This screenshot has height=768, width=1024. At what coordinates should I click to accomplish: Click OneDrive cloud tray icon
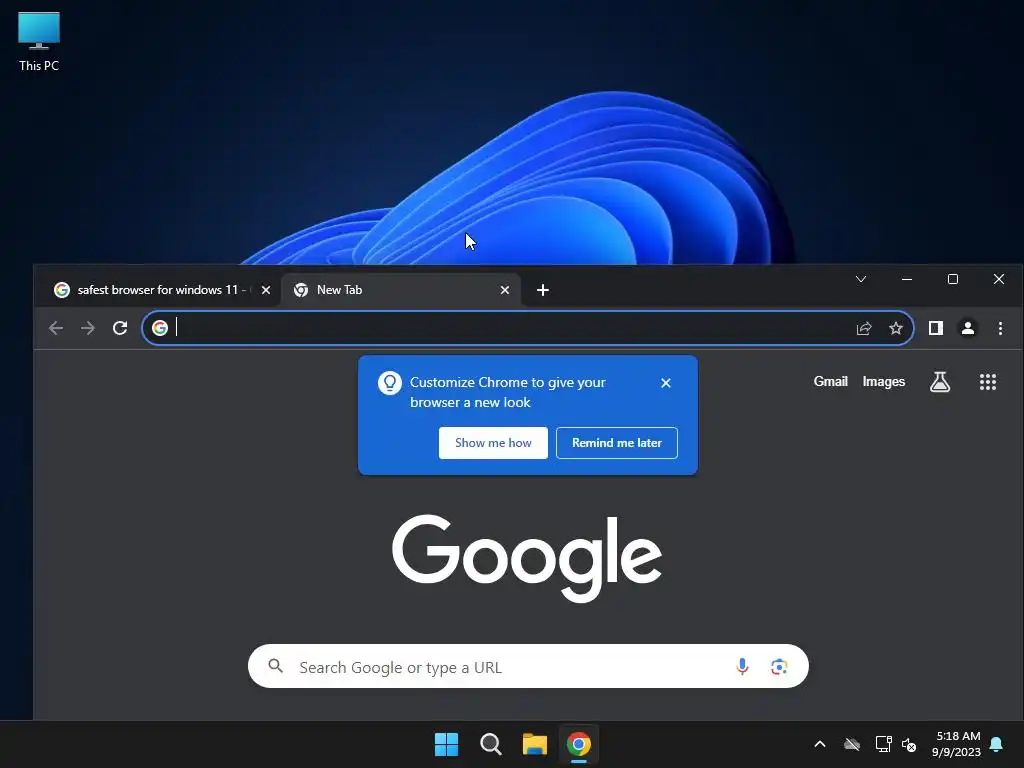pos(852,744)
